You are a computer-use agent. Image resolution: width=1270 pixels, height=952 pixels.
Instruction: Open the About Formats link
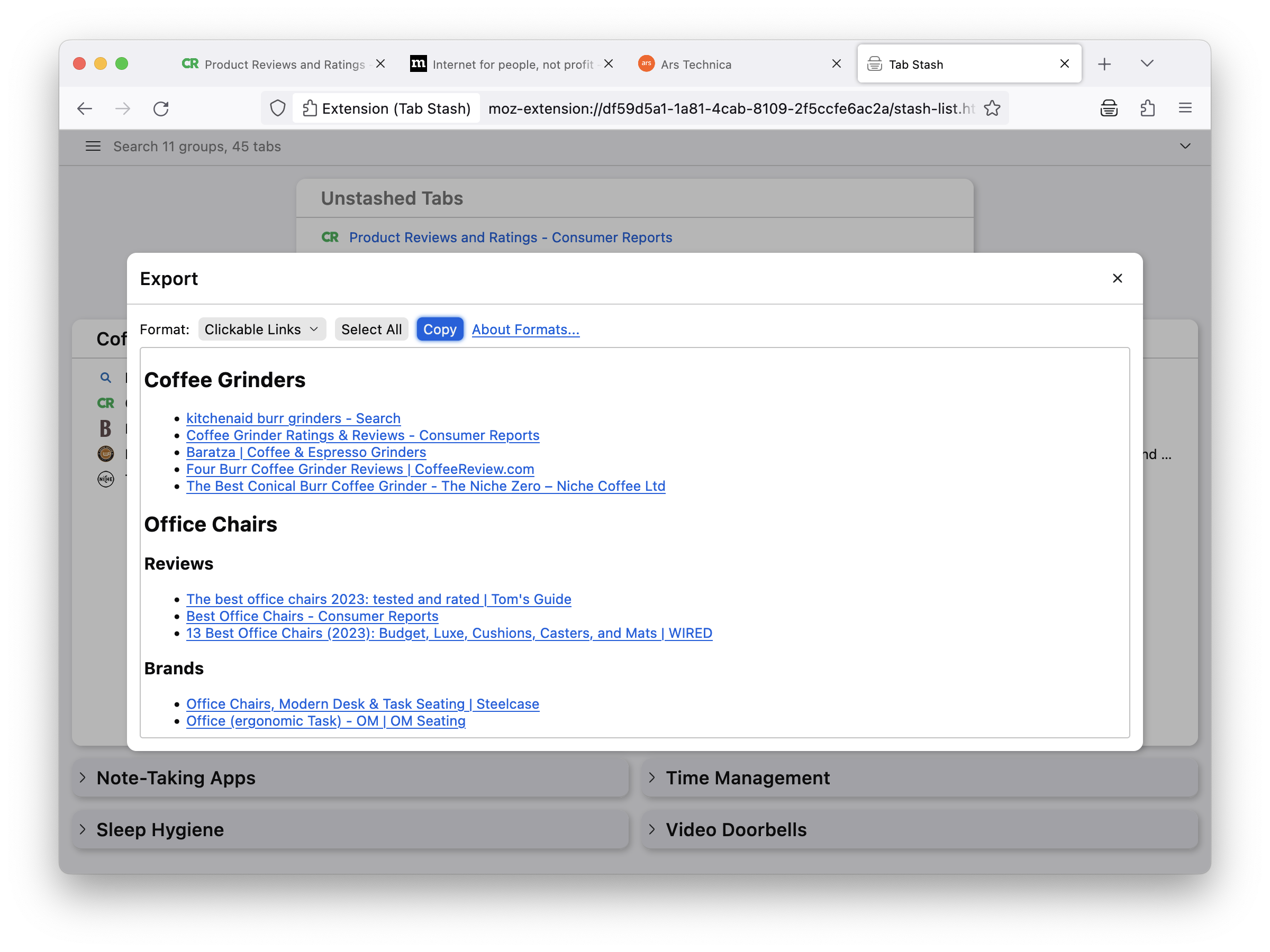click(525, 329)
